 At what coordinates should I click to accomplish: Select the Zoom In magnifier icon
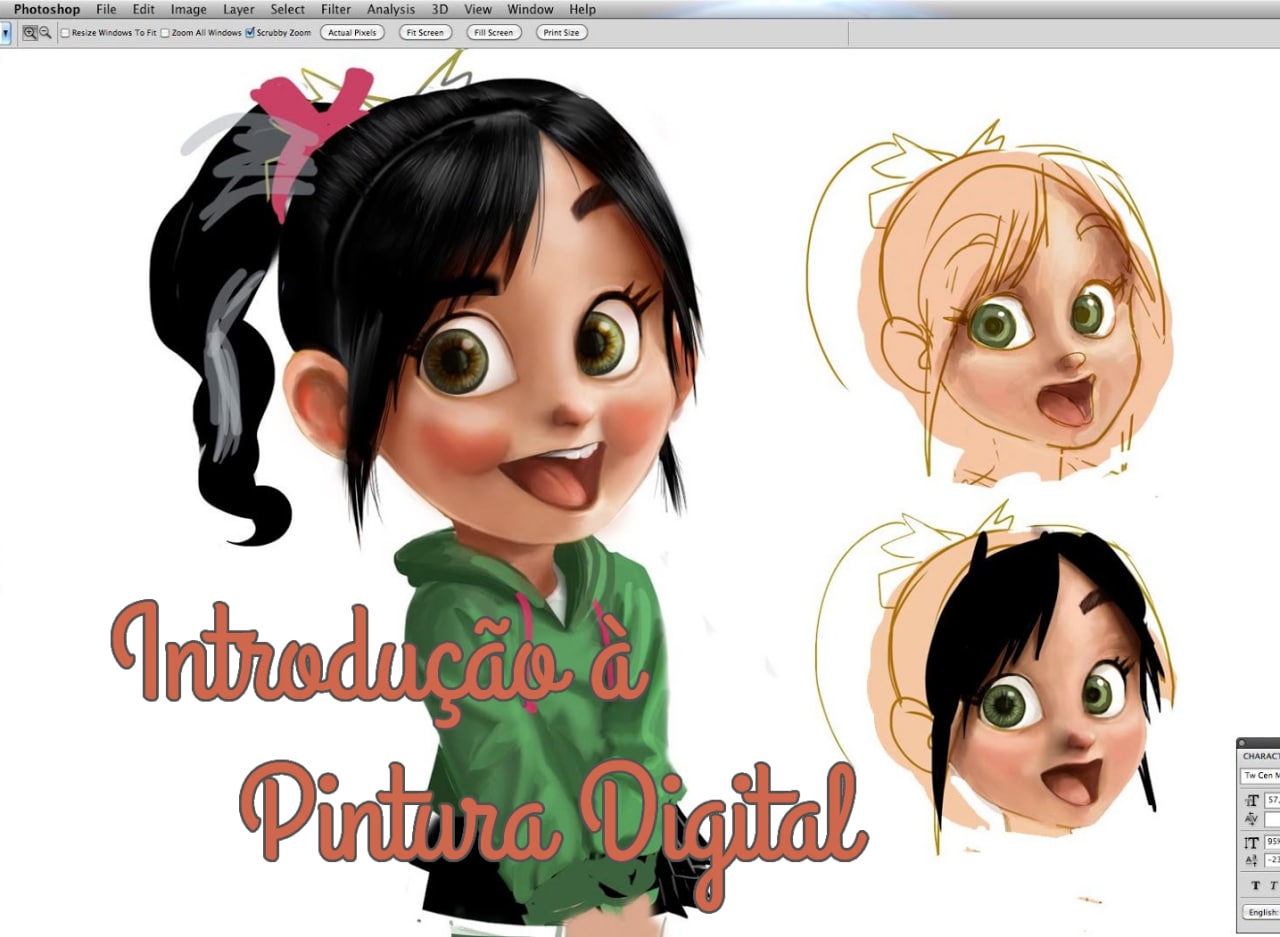[x=30, y=33]
